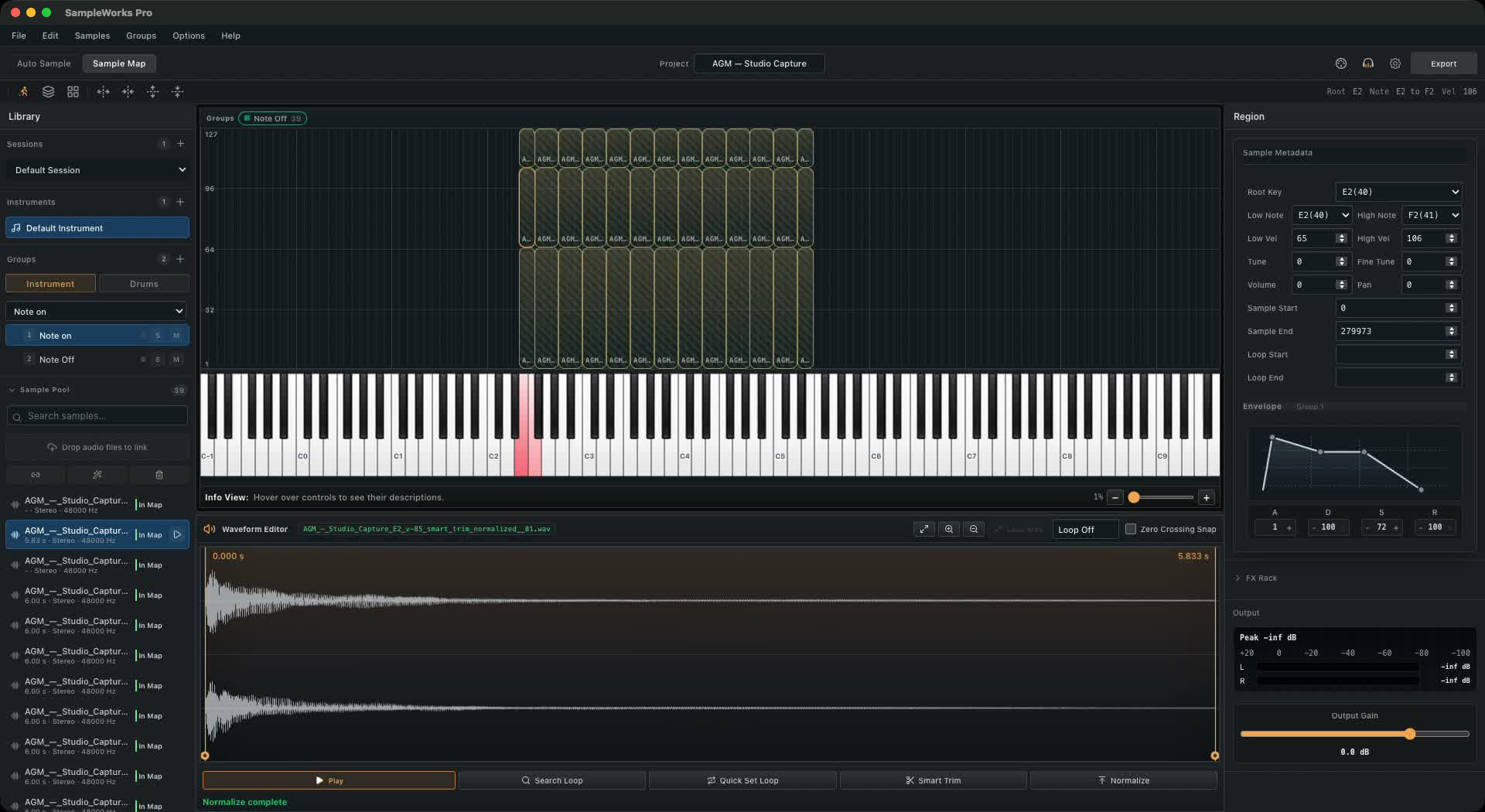Open the Low Note dropdown

tap(1322, 215)
